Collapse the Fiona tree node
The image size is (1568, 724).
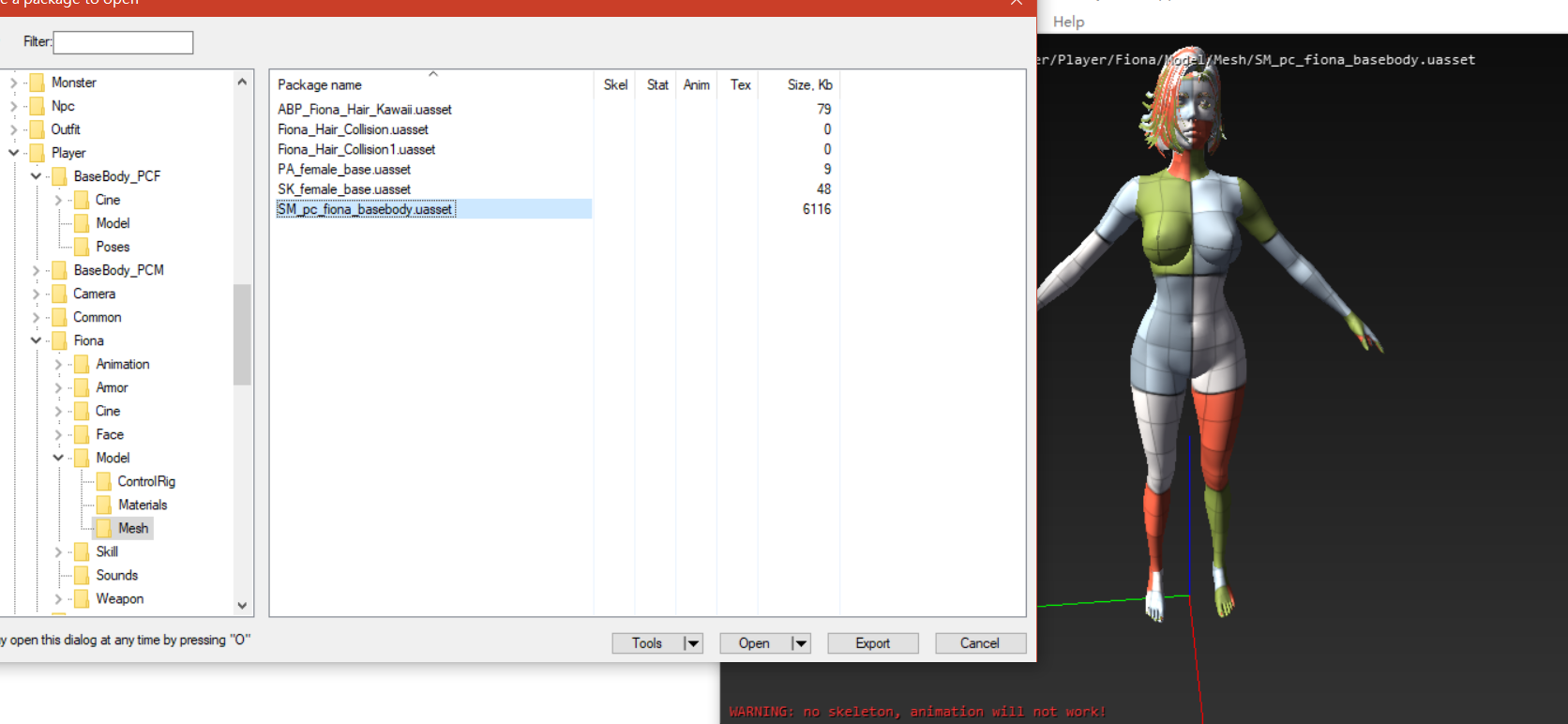pos(36,340)
